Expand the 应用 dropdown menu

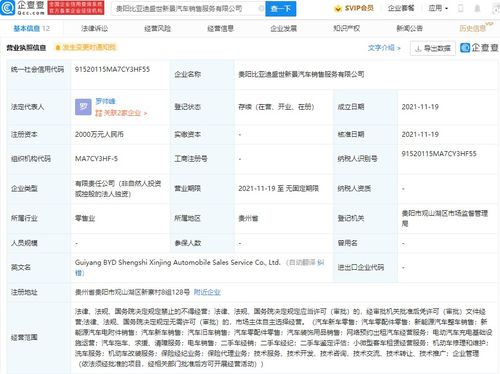tap(438, 8)
